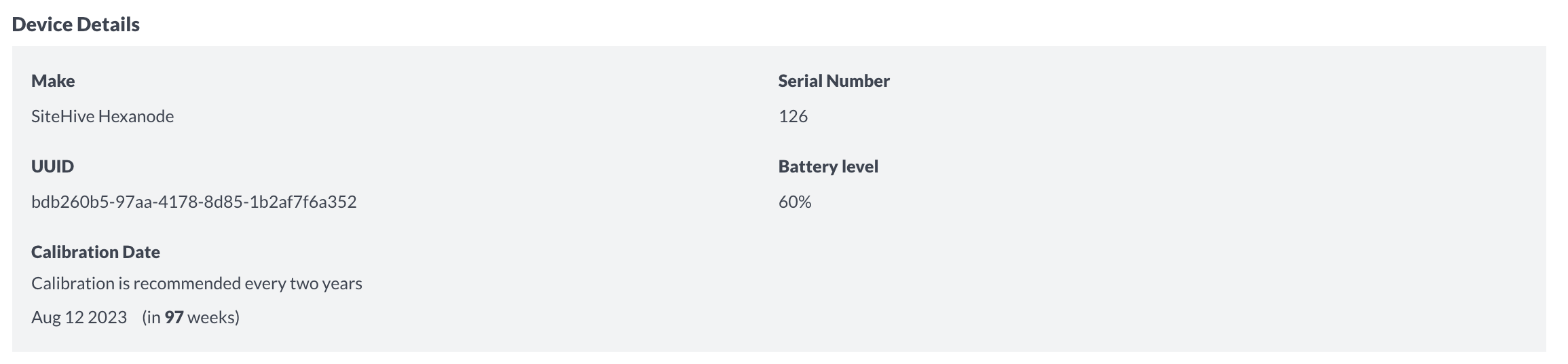Click the UUID value starting bdb260b5
The height and width of the screenshot is (364, 1568).
tap(194, 202)
